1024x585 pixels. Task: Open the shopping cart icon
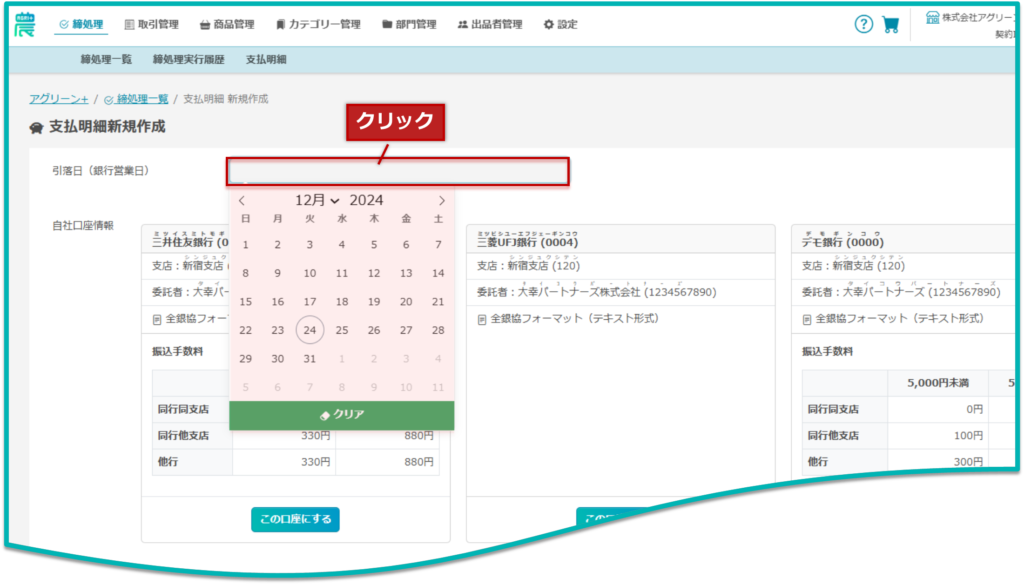click(890, 25)
